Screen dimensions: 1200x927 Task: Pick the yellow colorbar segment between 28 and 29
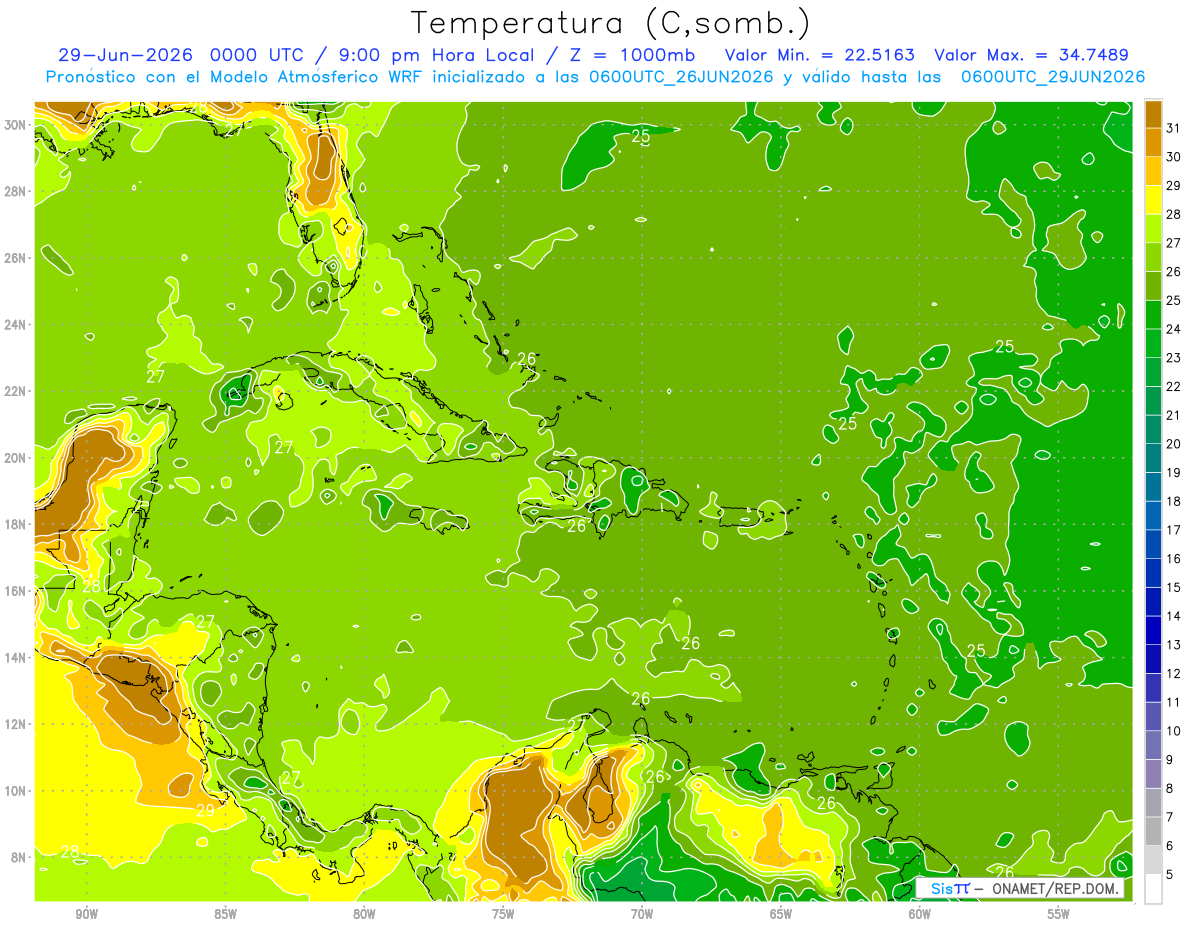[x=1153, y=199]
